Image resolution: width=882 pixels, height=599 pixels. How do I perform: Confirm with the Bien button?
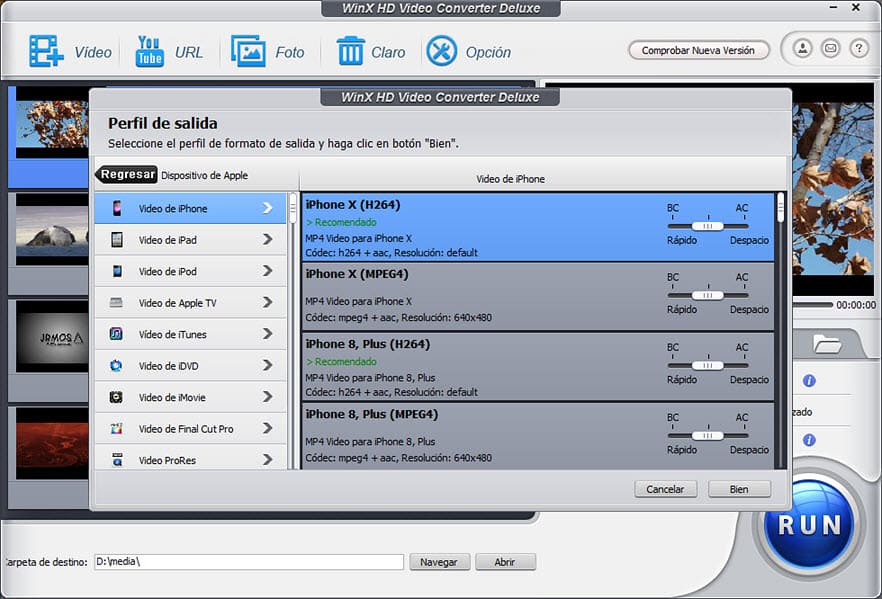(x=739, y=489)
